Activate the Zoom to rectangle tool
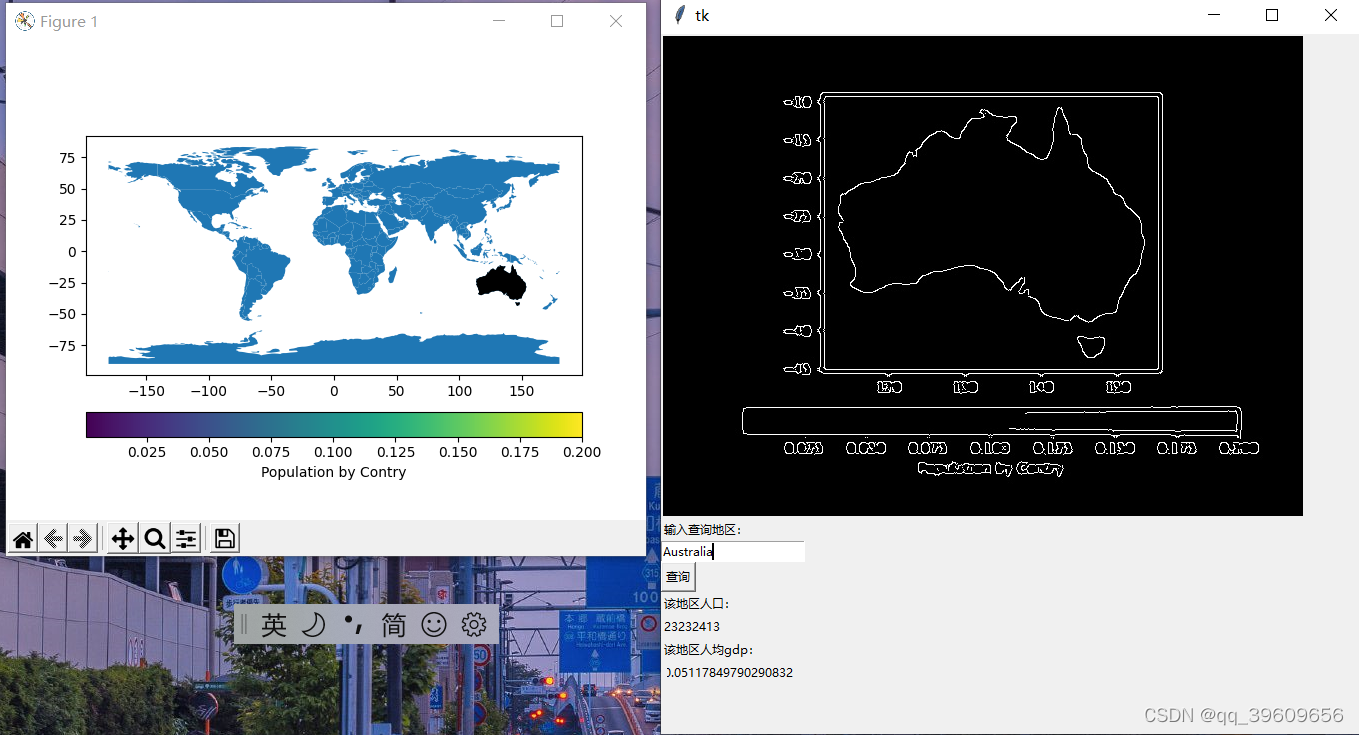This screenshot has height=735, width=1359. pyautogui.click(x=155, y=540)
